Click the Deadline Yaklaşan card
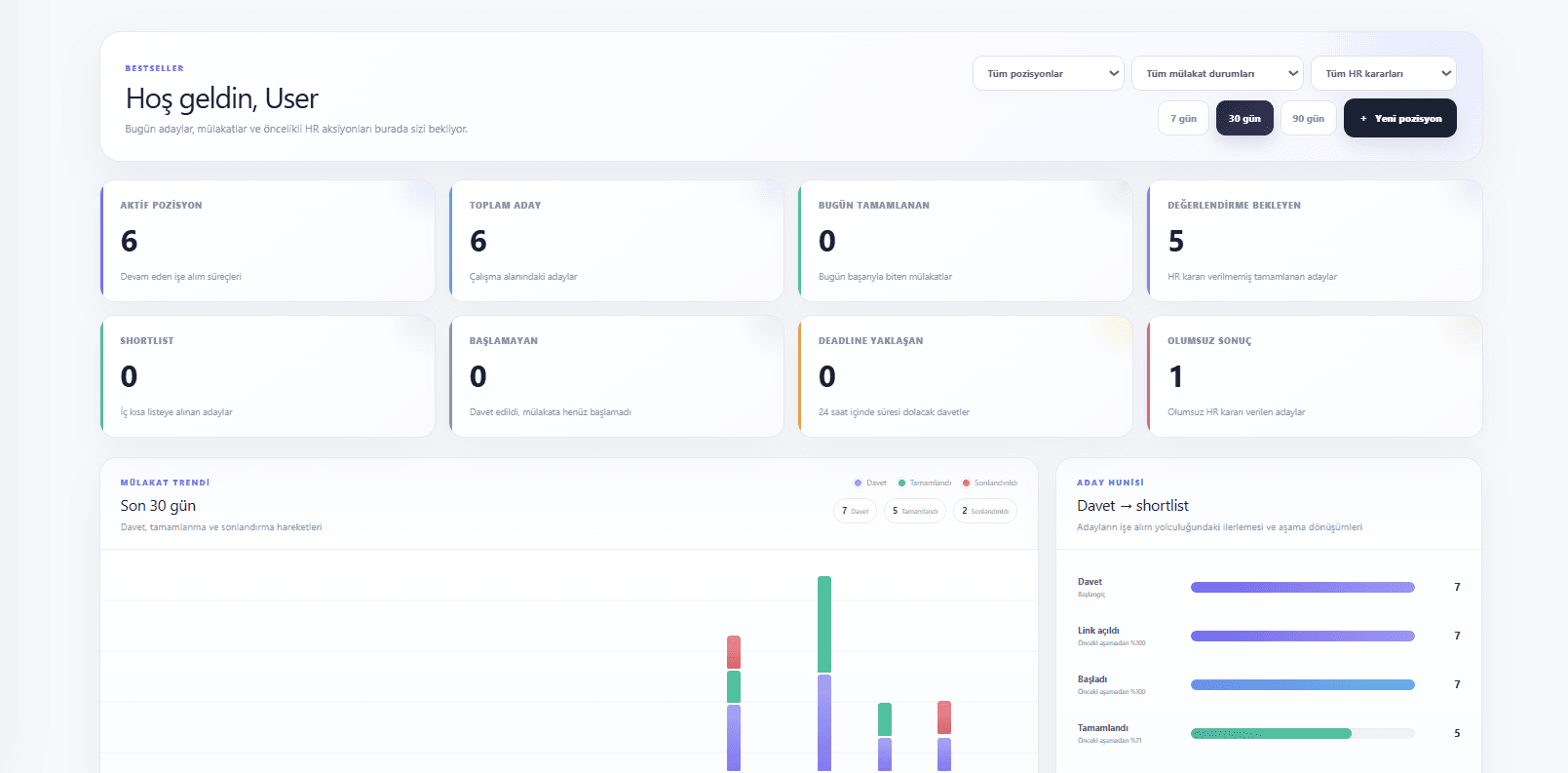This screenshot has width=1568, height=773. [x=966, y=376]
